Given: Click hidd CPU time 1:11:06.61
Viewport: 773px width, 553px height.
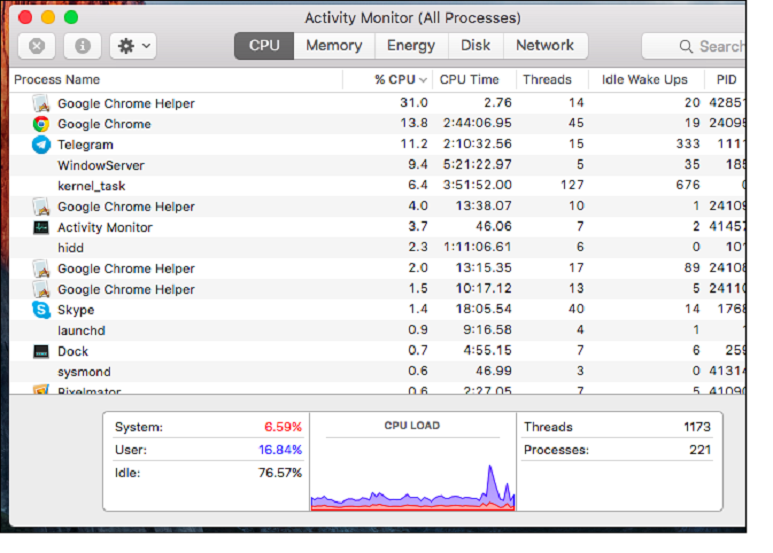Looking at the screenshot, I should [477, 247].
